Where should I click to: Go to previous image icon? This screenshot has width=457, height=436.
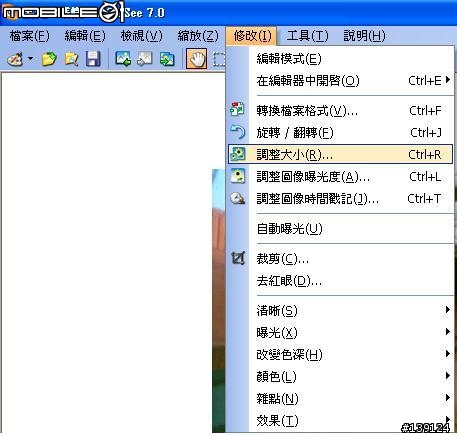point(123,59)
